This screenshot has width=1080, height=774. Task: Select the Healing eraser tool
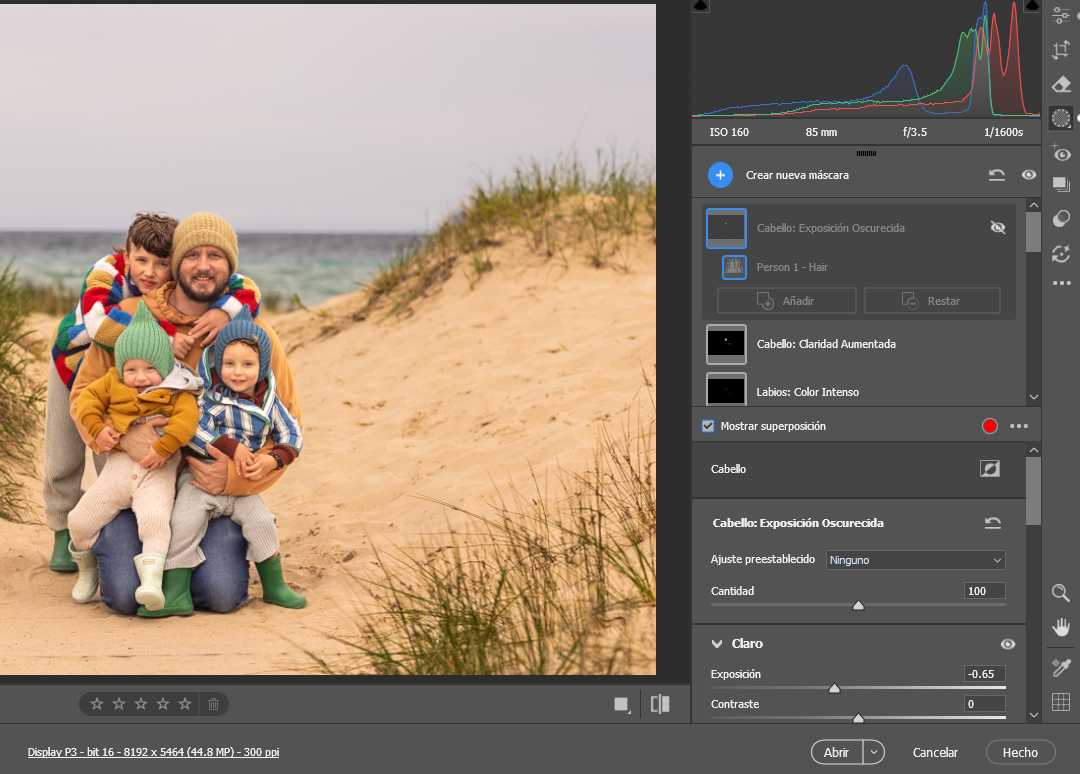[x=1061, y=85]
